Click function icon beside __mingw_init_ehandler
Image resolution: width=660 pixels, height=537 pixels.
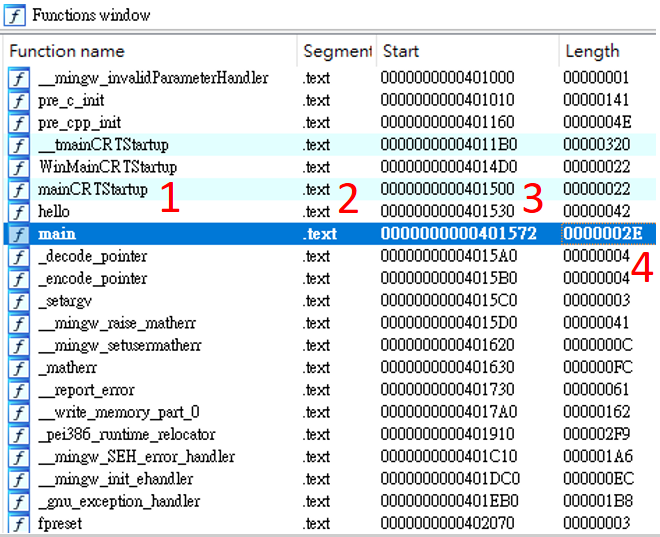click(19, 480)
